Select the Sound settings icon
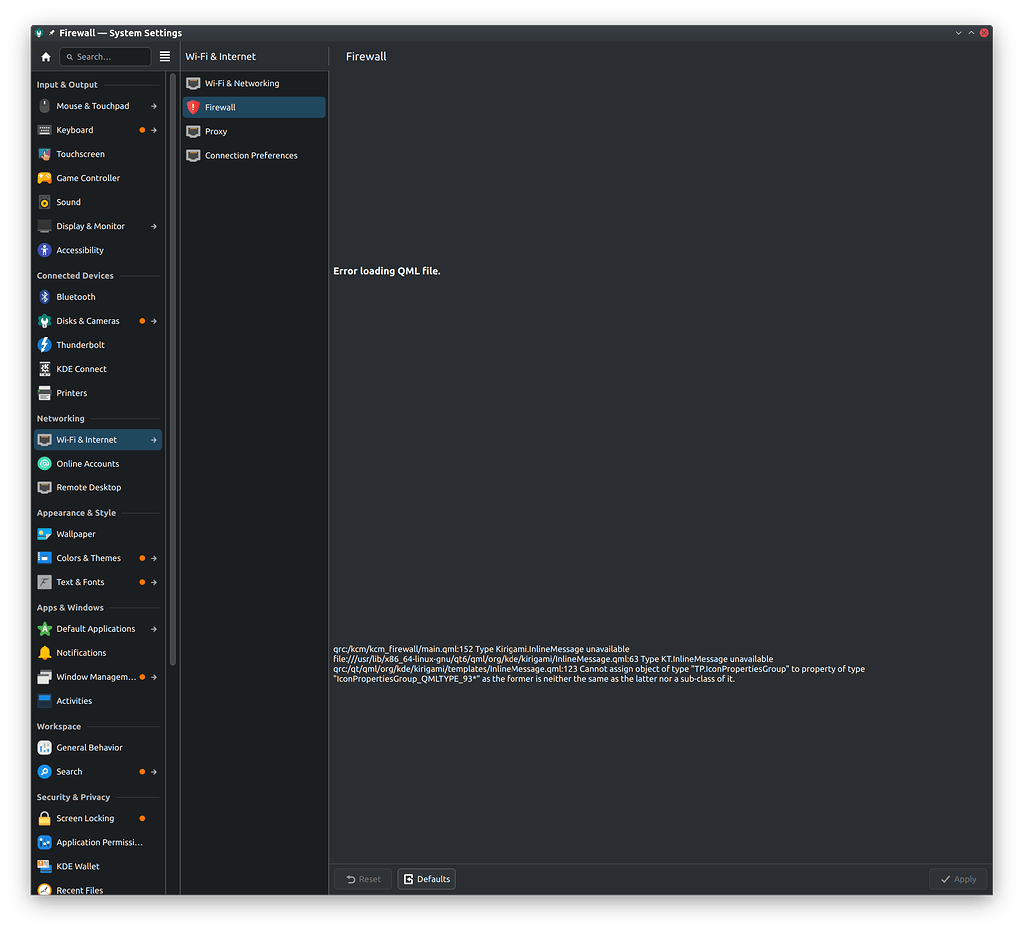This screenshot has height=932, width=1024. (44, 202)
